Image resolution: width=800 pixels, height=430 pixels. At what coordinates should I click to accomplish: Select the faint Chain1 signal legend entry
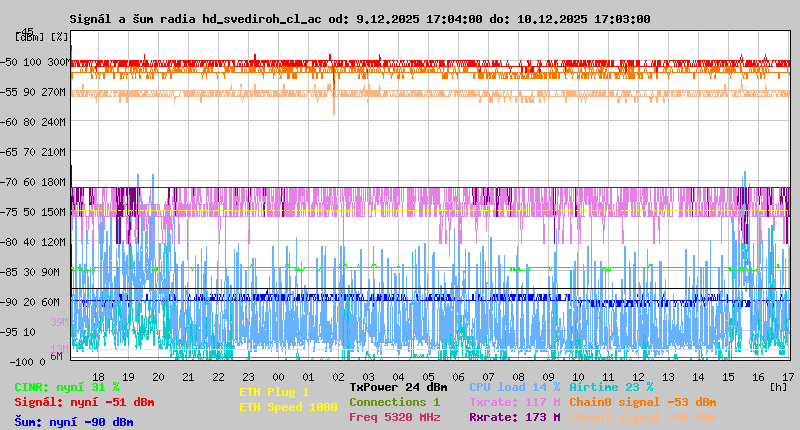642,417
